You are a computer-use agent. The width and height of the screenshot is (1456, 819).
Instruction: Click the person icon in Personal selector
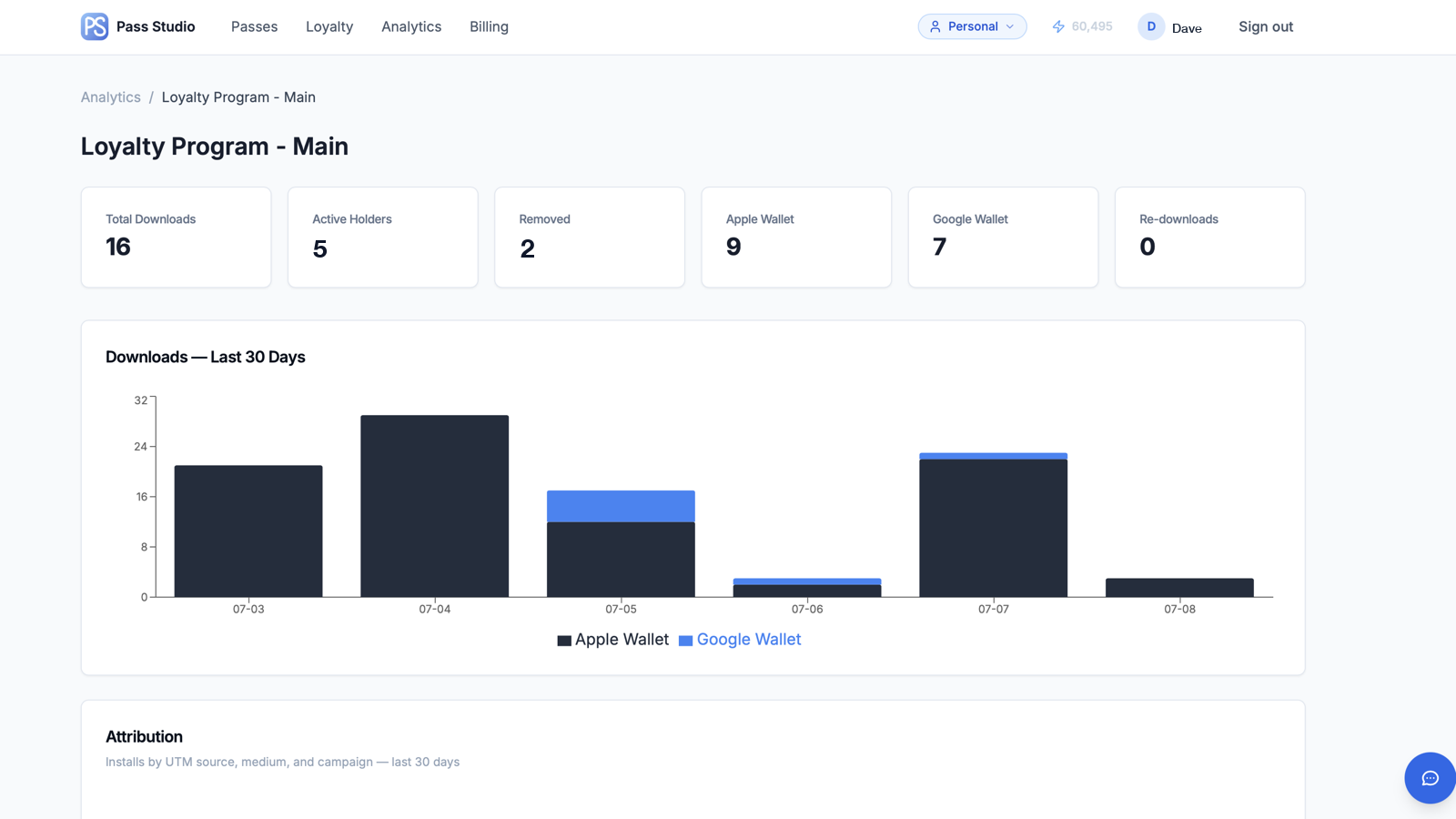935,26
